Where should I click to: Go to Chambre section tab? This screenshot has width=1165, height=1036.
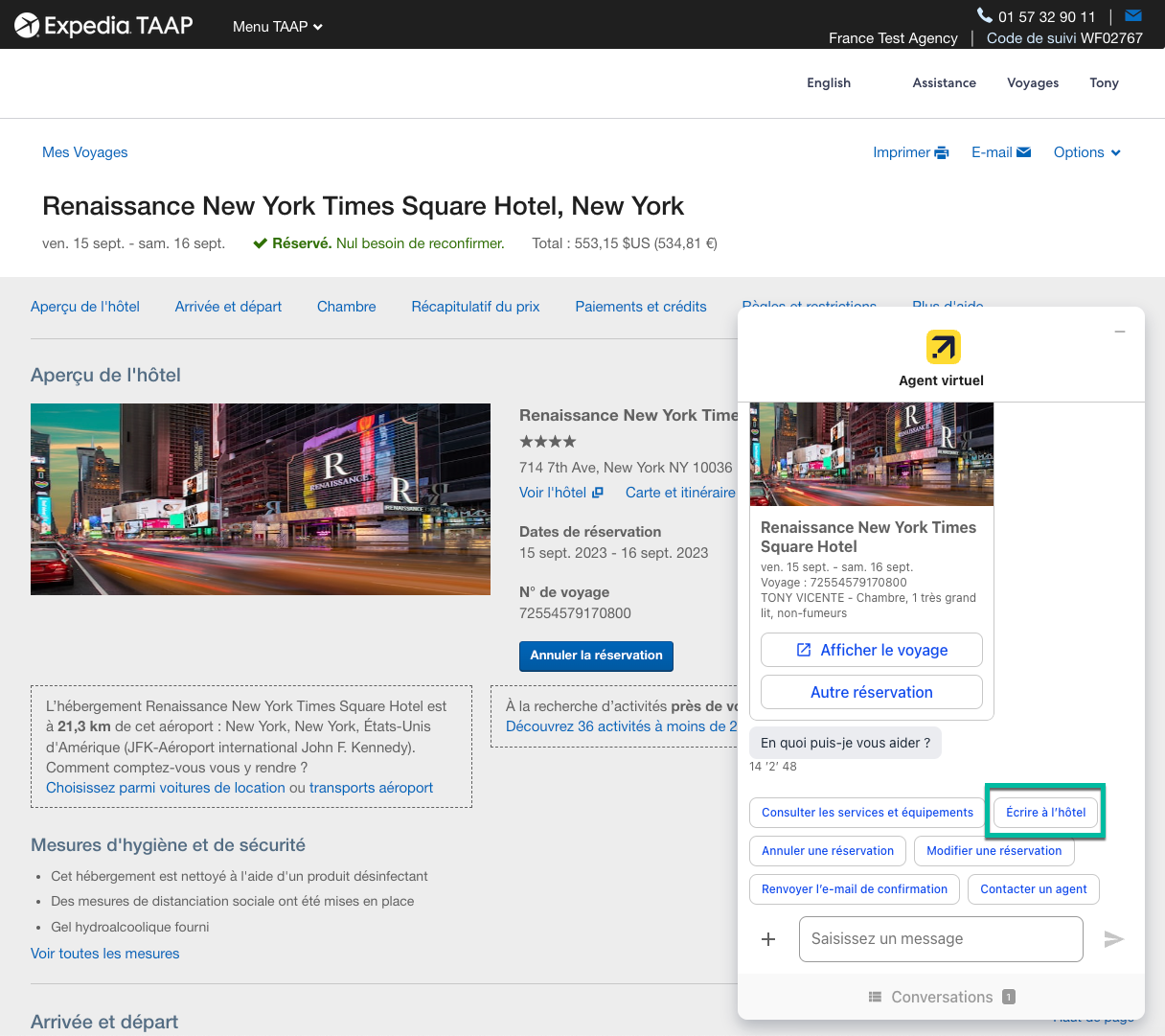pos(347,307)
